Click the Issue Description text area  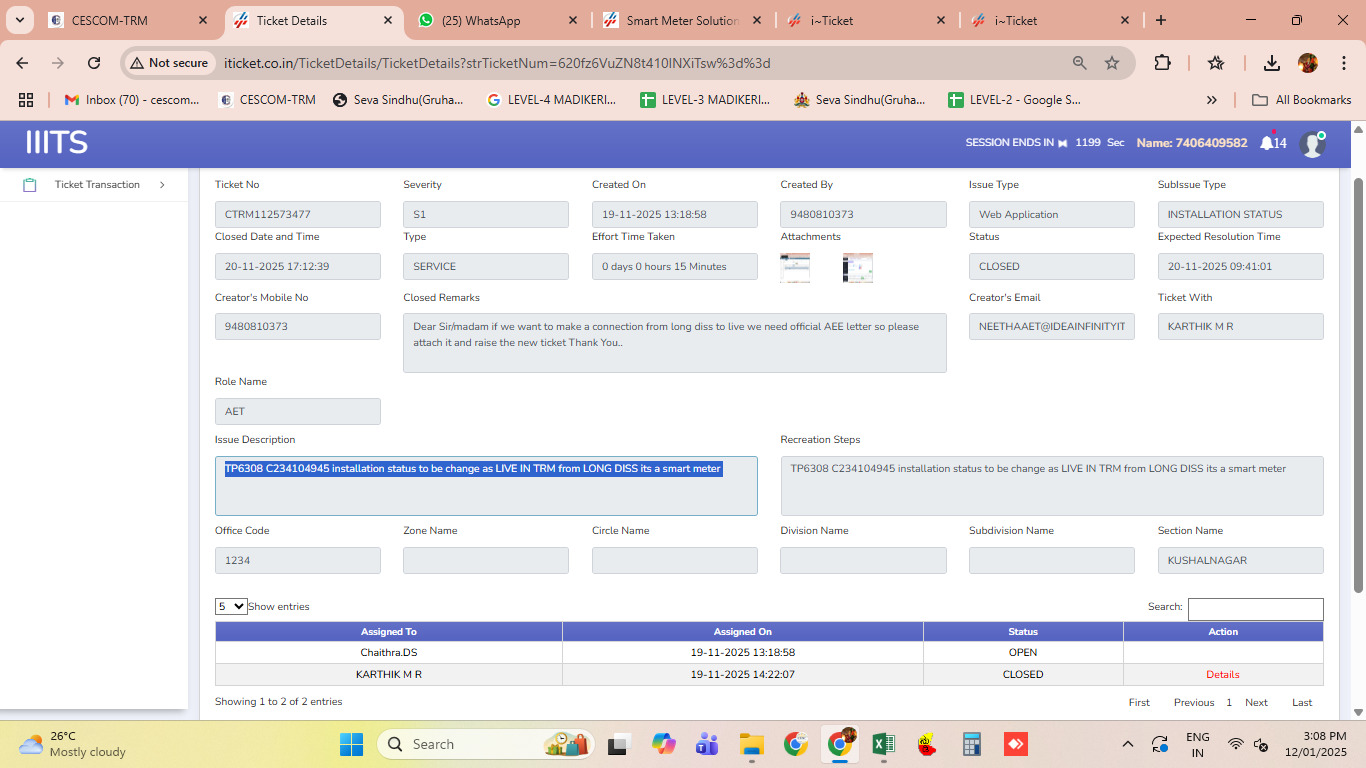(486, 486)
